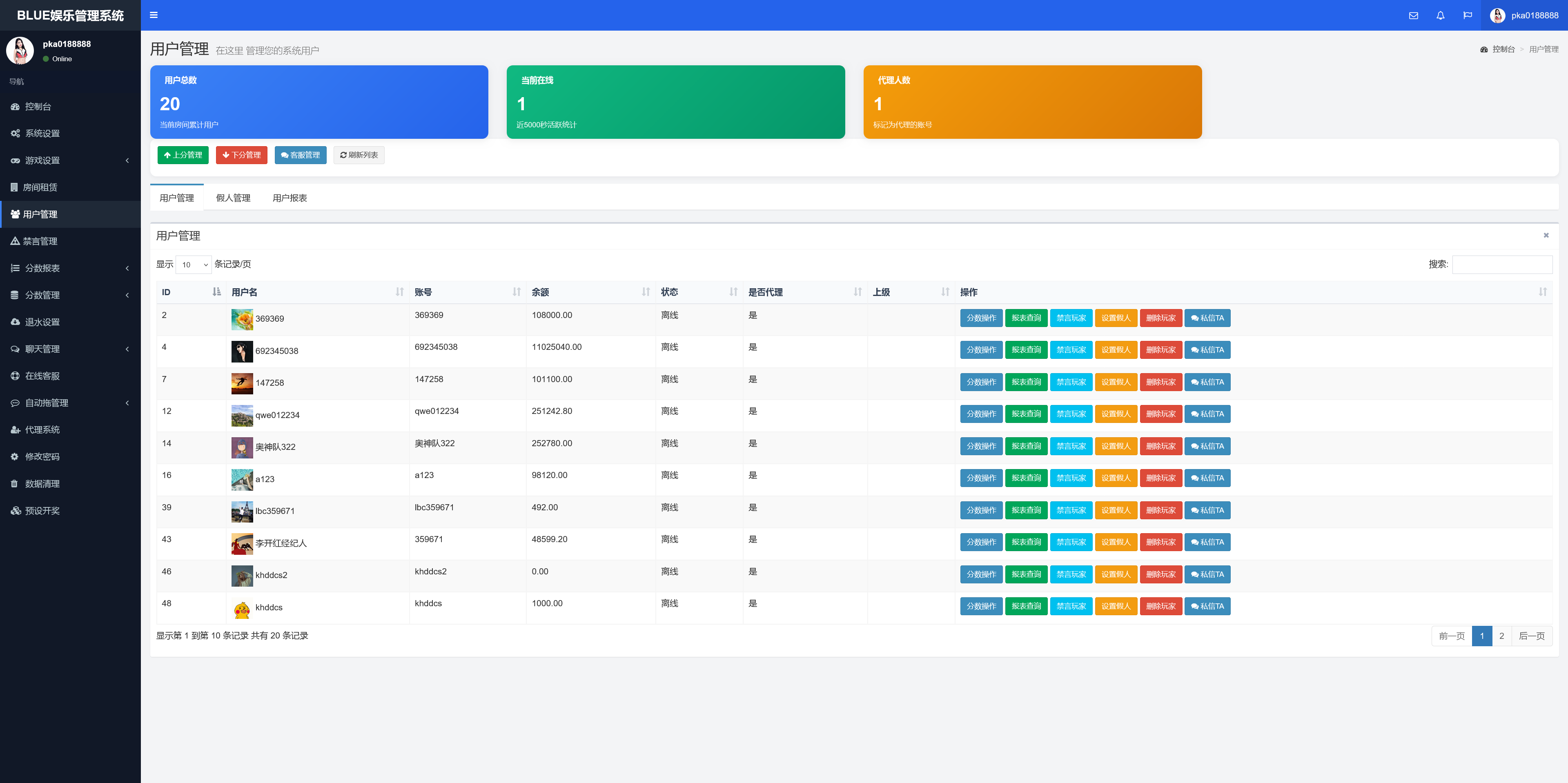The image size is (1568, 783).
Task: Expand the 分数报表 sidebar submenu
Action: pyautogui.click(x=70, y=268)
